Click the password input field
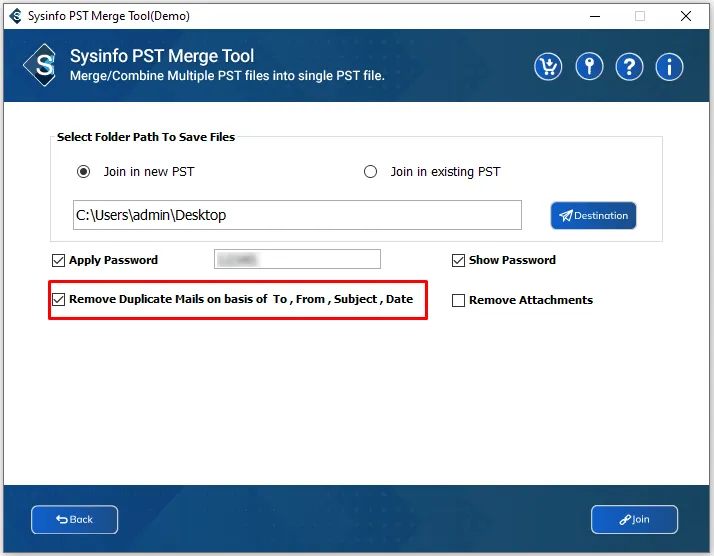Screen dimensions: 714x556 coord(297,259)
